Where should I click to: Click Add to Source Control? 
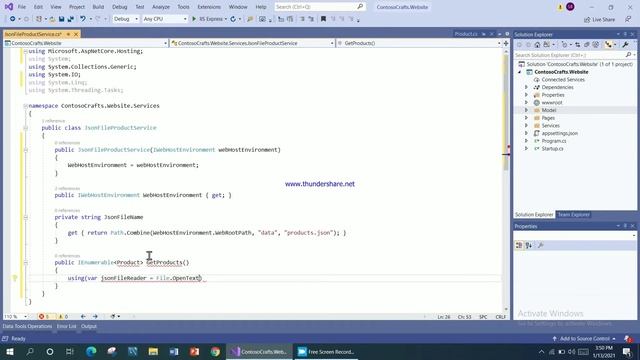[584, 339]
